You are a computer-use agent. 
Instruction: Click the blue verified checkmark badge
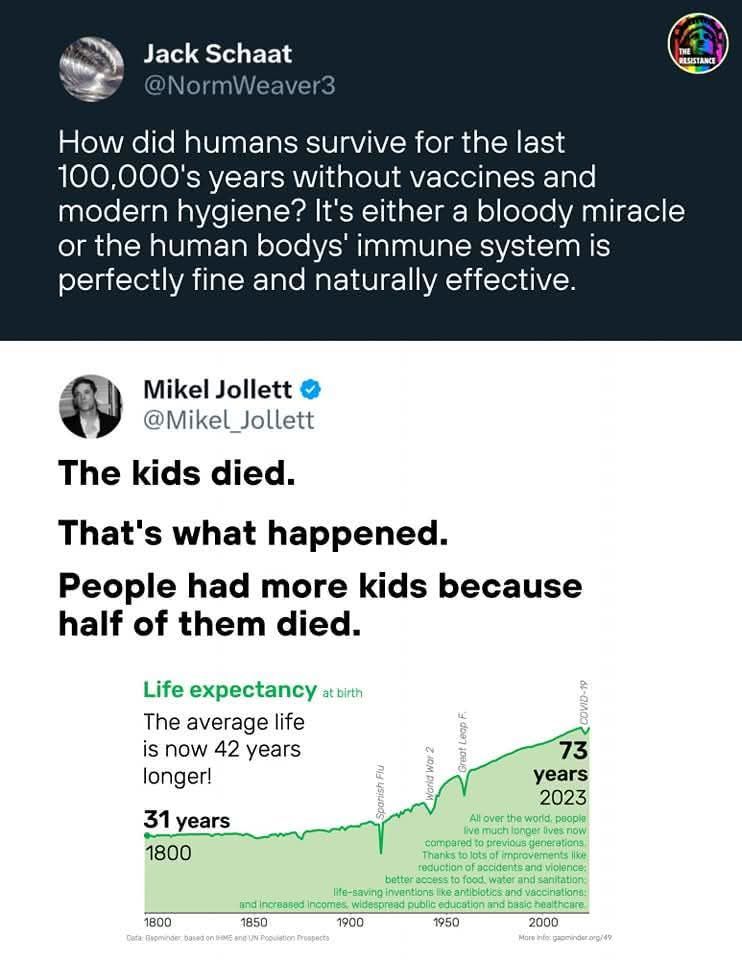pyautogui.click(x=312, y=388)
